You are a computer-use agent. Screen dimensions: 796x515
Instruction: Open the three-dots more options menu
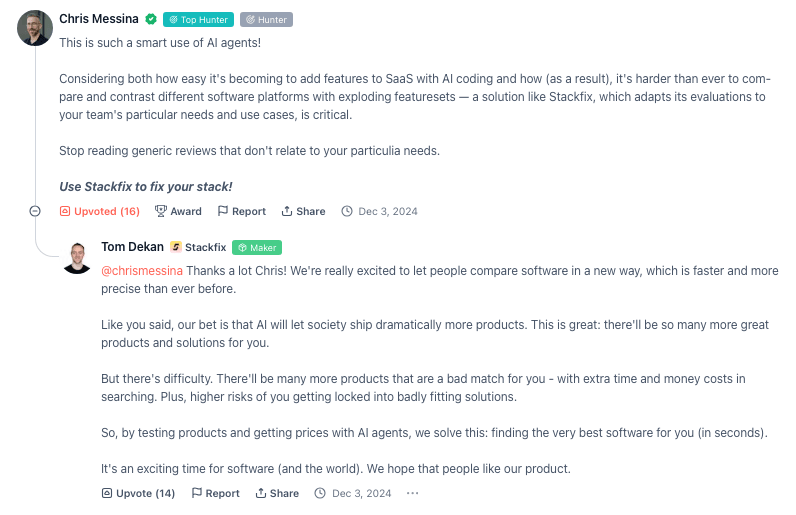pyautogui.click(x=413, y=493)
